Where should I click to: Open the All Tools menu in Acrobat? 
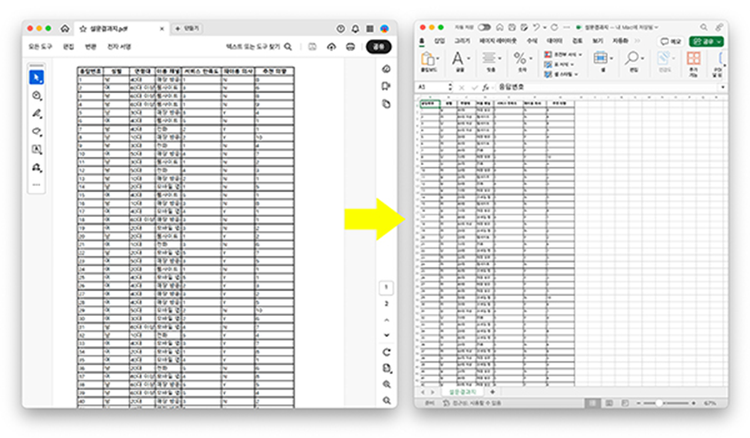tap(40, 47)
